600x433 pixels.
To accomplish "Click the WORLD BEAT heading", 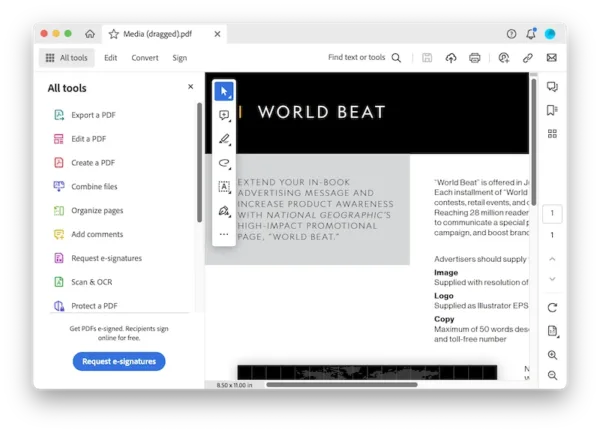I will (321, 112).
